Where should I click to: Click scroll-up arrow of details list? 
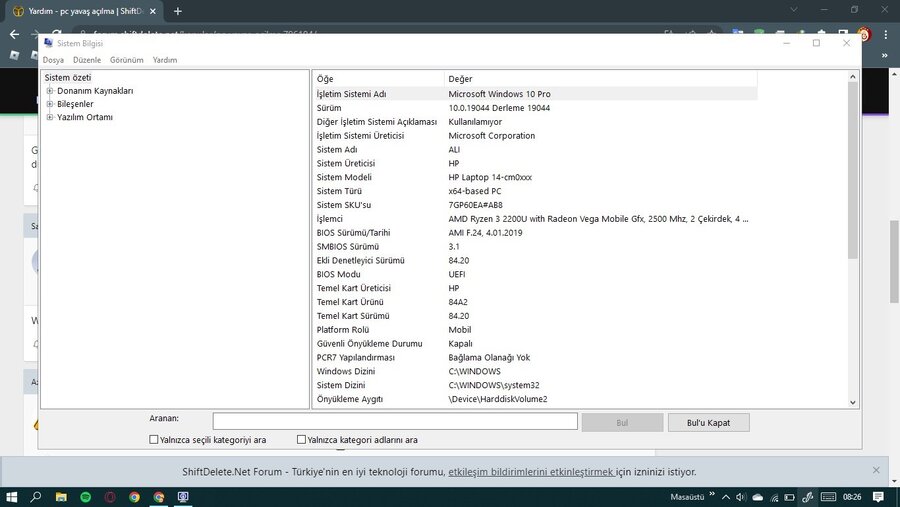pos(852,76)
